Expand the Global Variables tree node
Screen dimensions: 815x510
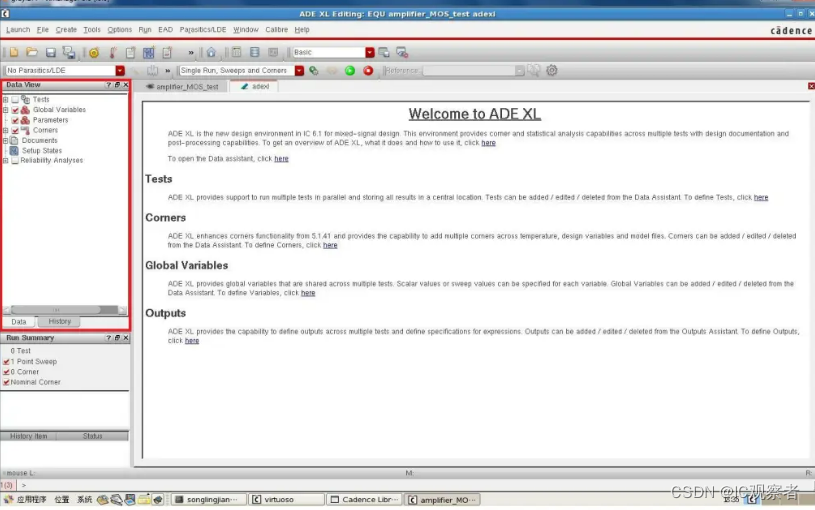tap(5, 110)
